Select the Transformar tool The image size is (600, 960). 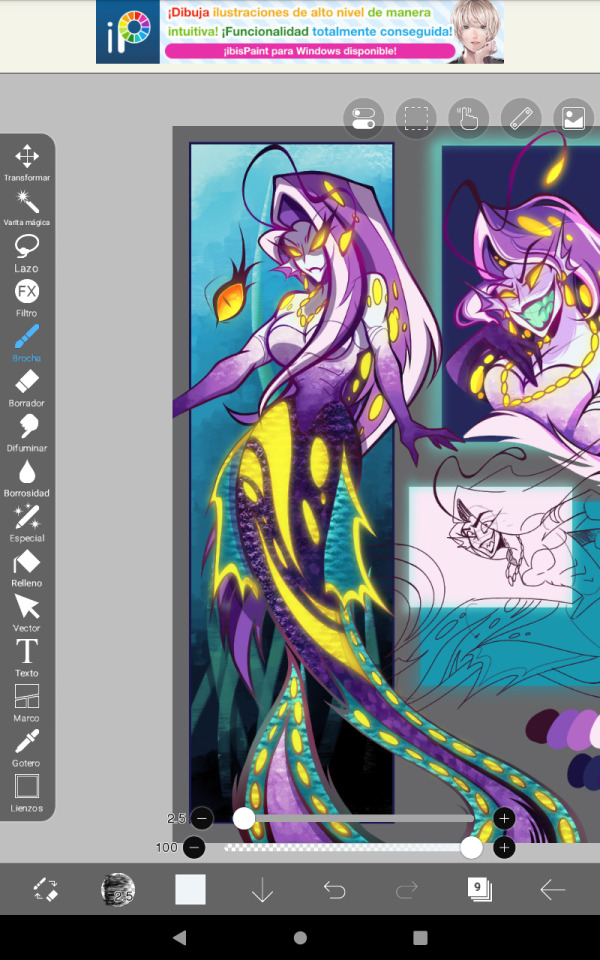[x=27, y=163]
